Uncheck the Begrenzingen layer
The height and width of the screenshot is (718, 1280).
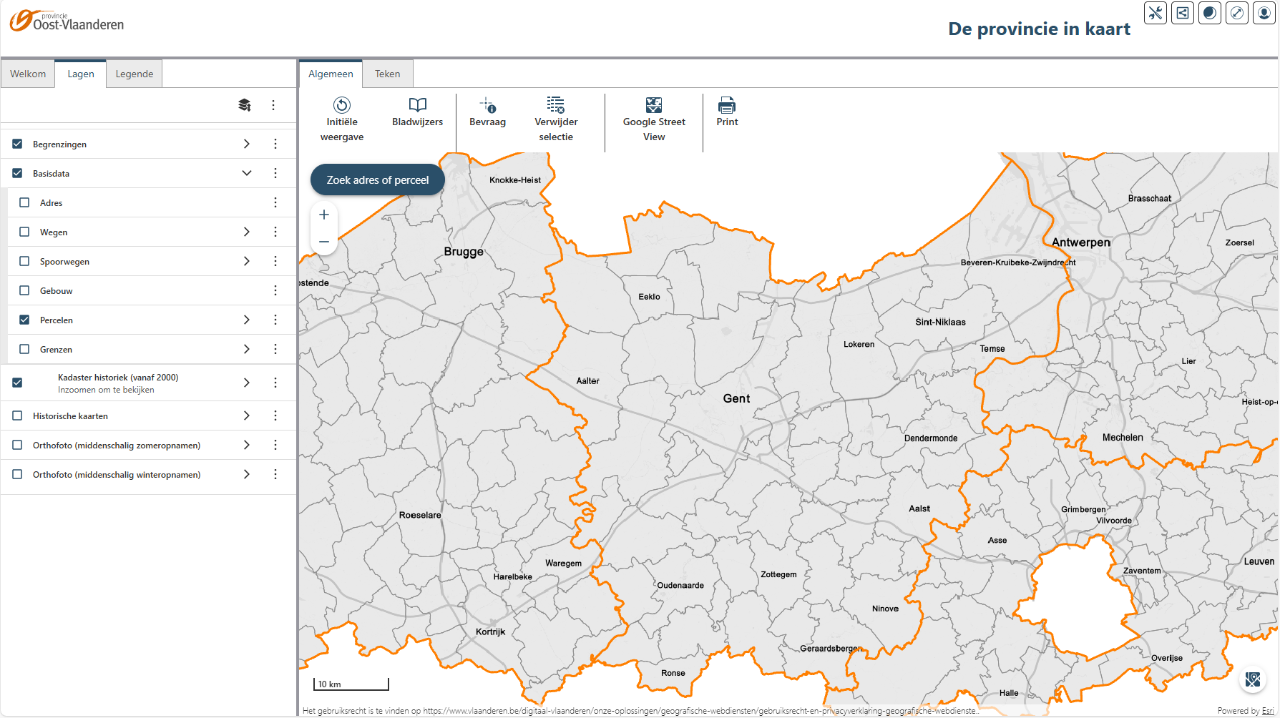click(17, 144)
